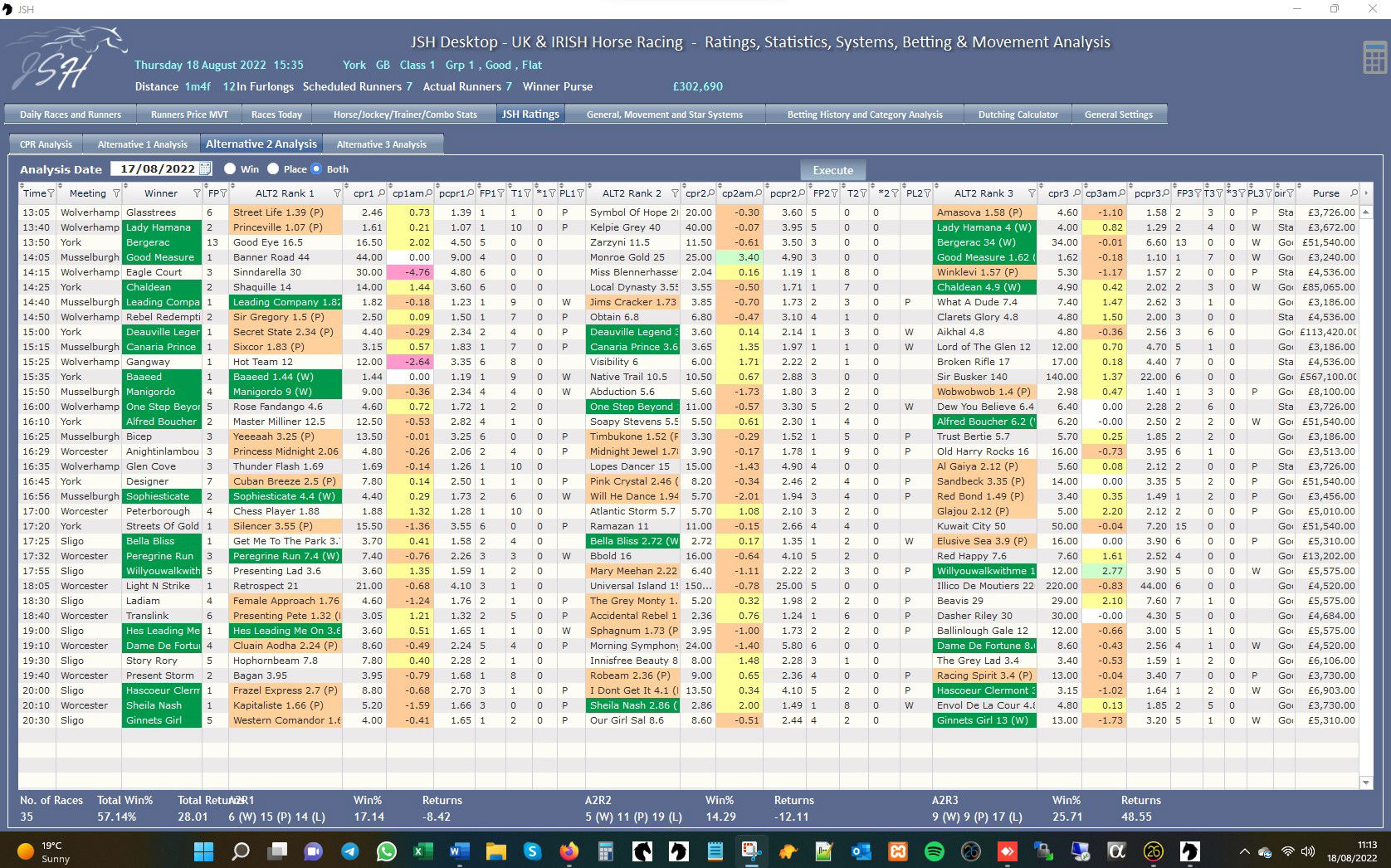The image size is (1391, 868).
Task: Open the calculator icon in the header
Action: pyautogui.click(x=1375, y=57)
